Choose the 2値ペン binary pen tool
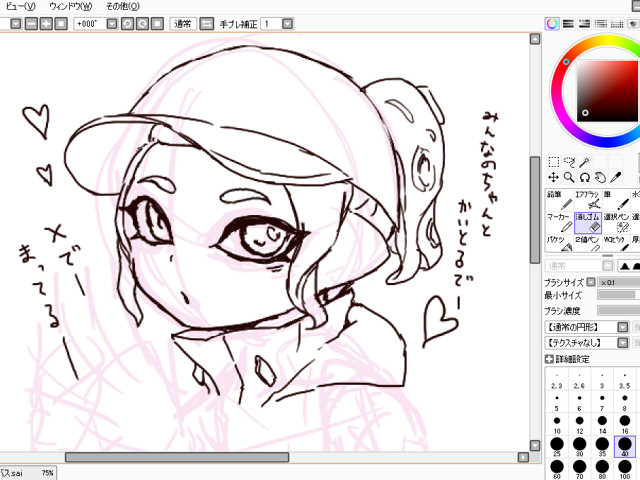The width and height of the screenshot is (640, 480). [588, 243]
